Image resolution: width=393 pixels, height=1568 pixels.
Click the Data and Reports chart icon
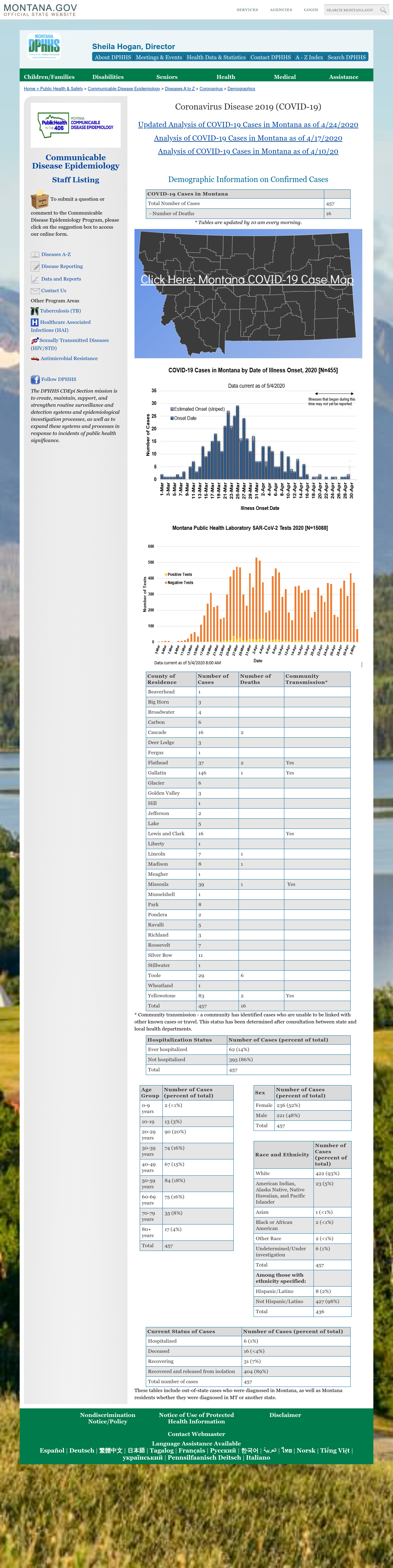pos(35,279)
